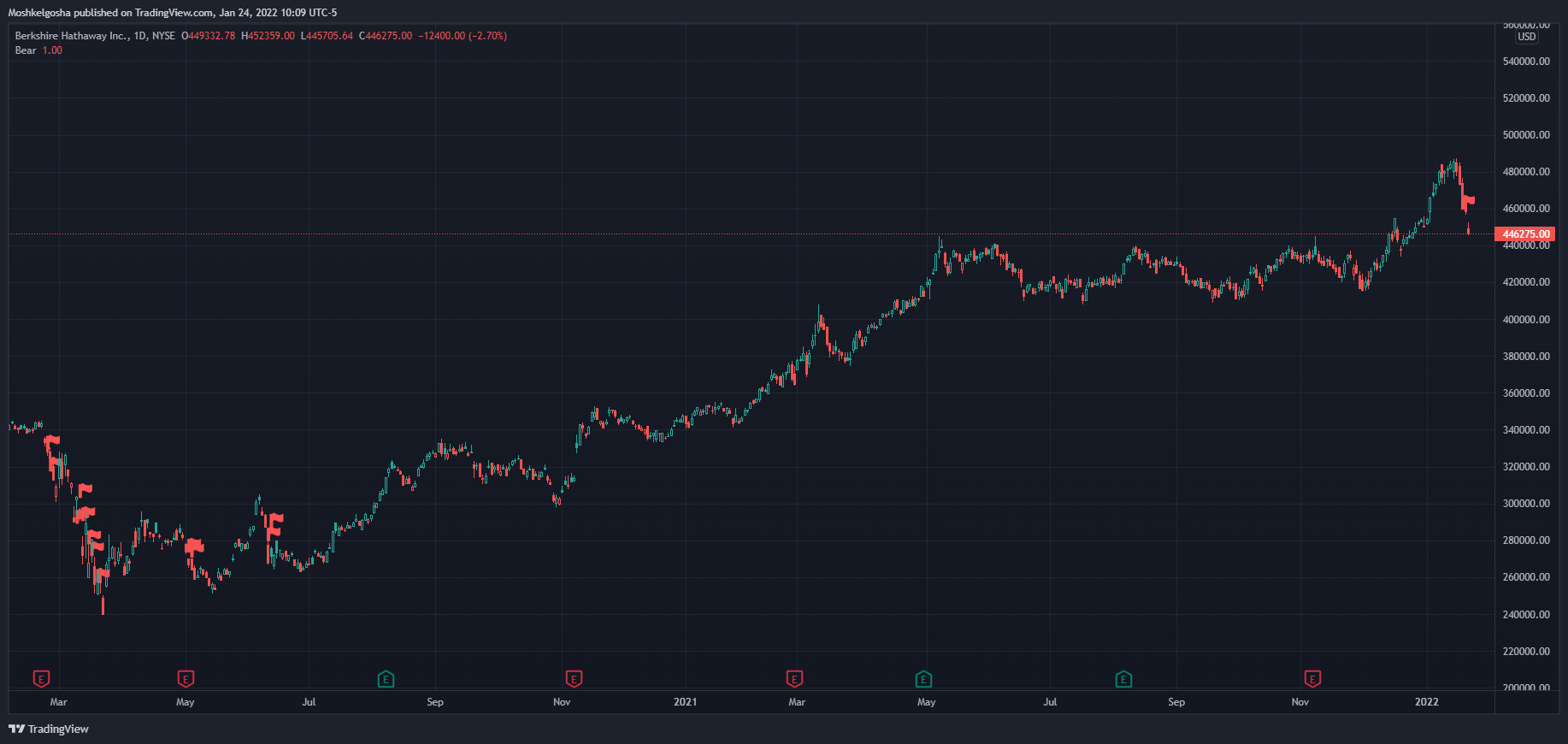
Task: Click the green earnings marker between Jul and Sep 2020
Action: [x=386, y=679]
